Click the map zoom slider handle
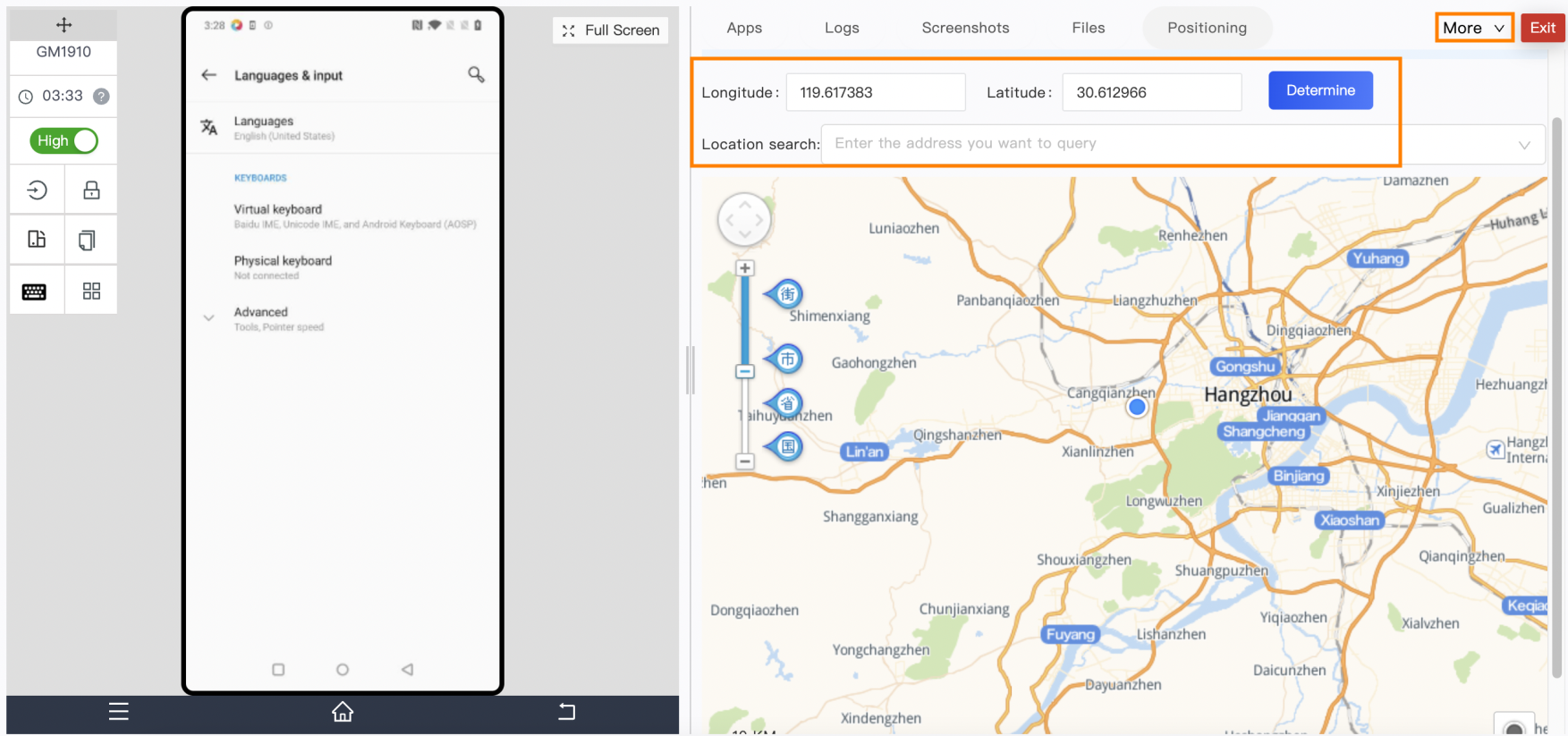The width and height of the screenshot is (1568, 736). point(744,371)
